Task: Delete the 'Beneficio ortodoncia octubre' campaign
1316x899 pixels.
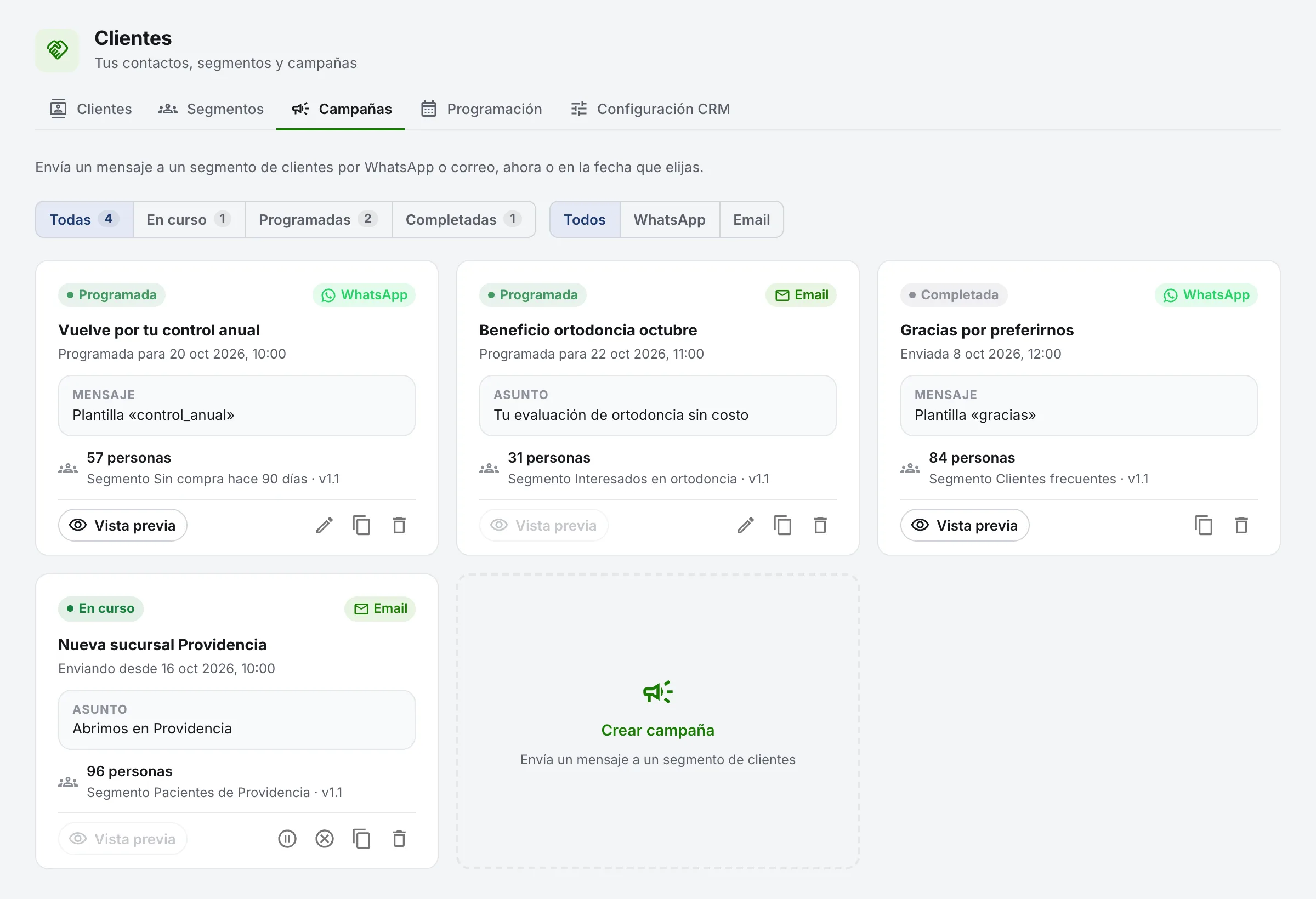Action: tap(820, 525)
